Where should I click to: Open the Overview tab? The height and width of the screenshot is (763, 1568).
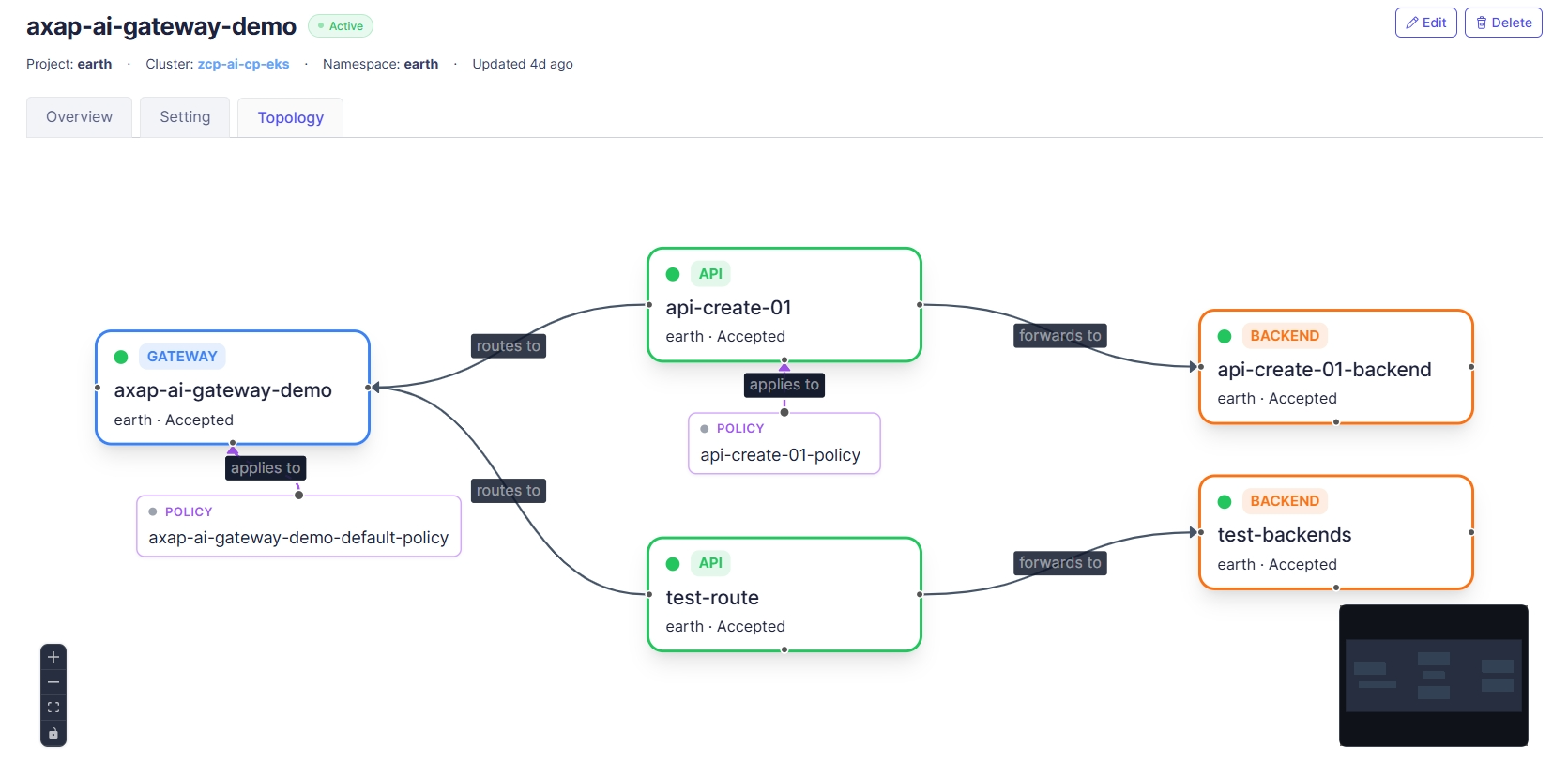tap(79, 117)
